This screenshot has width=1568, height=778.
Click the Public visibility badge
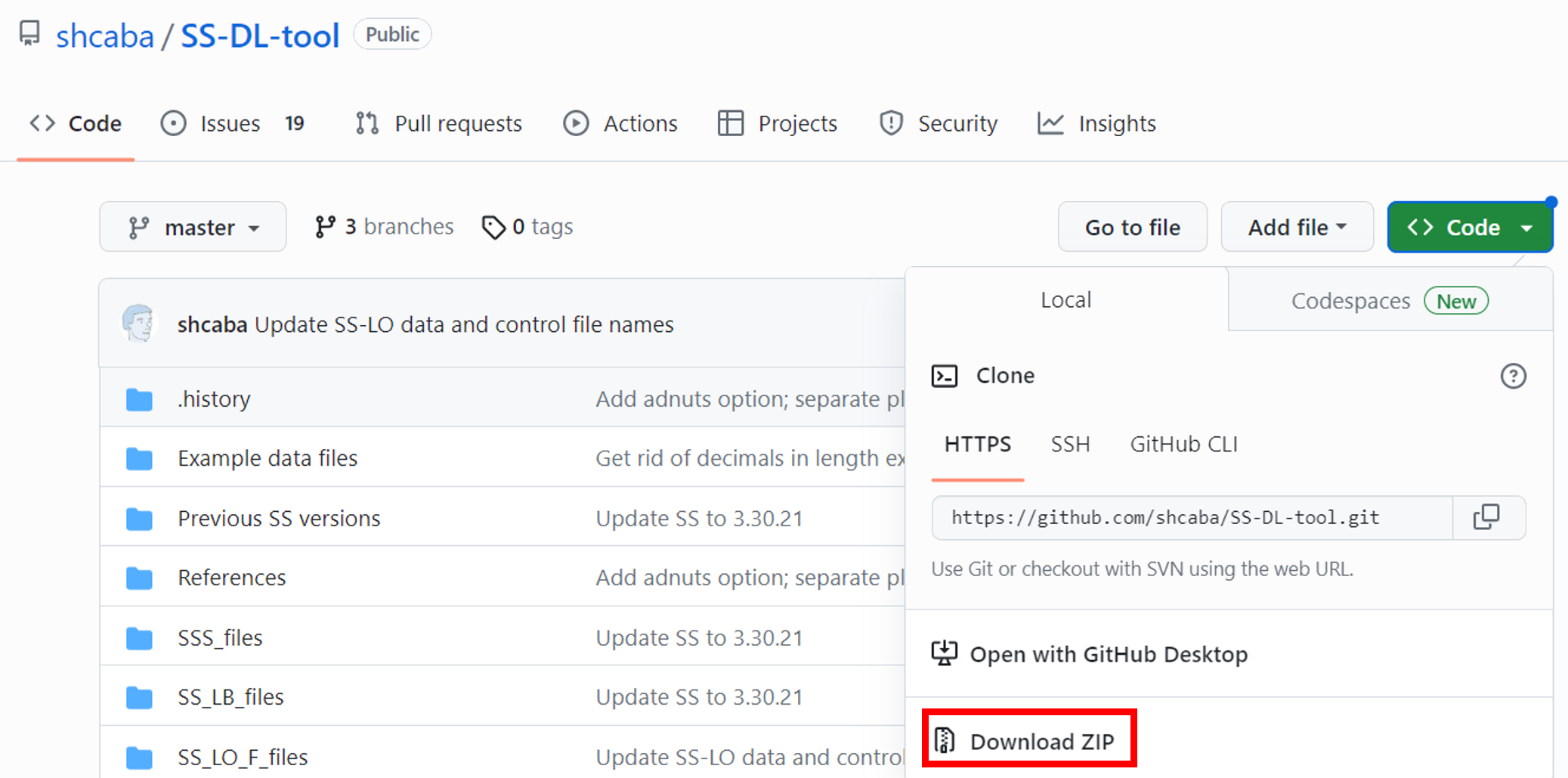392,34
